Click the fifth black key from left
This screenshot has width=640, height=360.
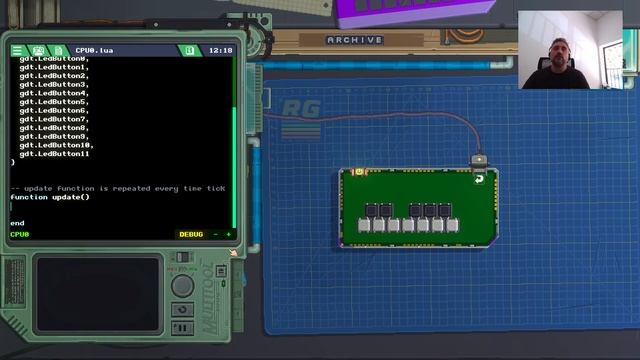pos(444,210)
